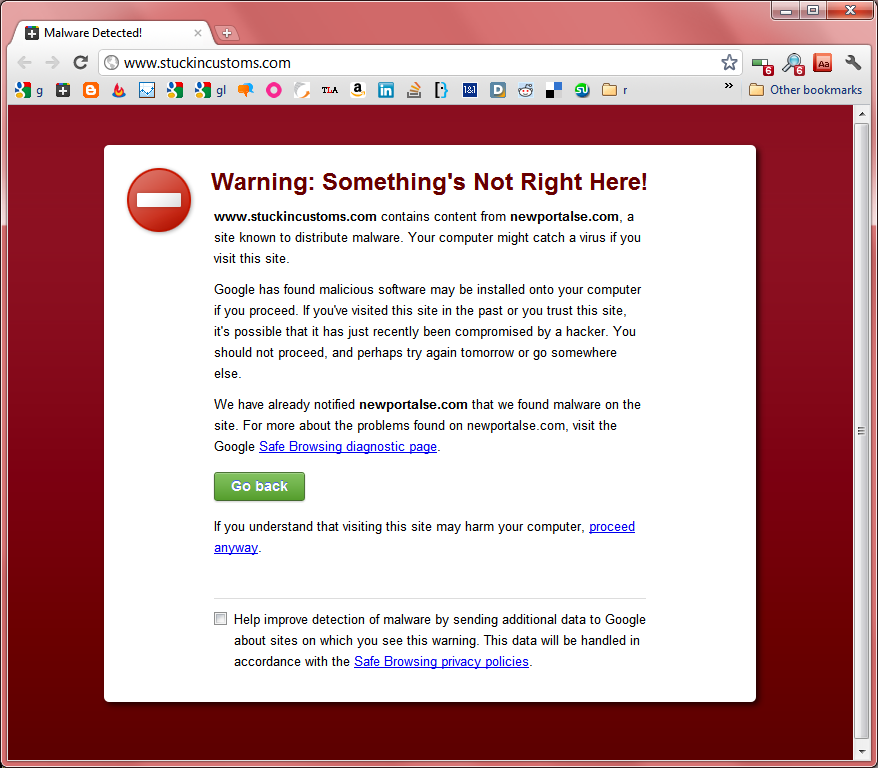The width and height of the screenshot is (878, 768).
Task: Close the Malware Detected! tab
Action: [198, 33]
